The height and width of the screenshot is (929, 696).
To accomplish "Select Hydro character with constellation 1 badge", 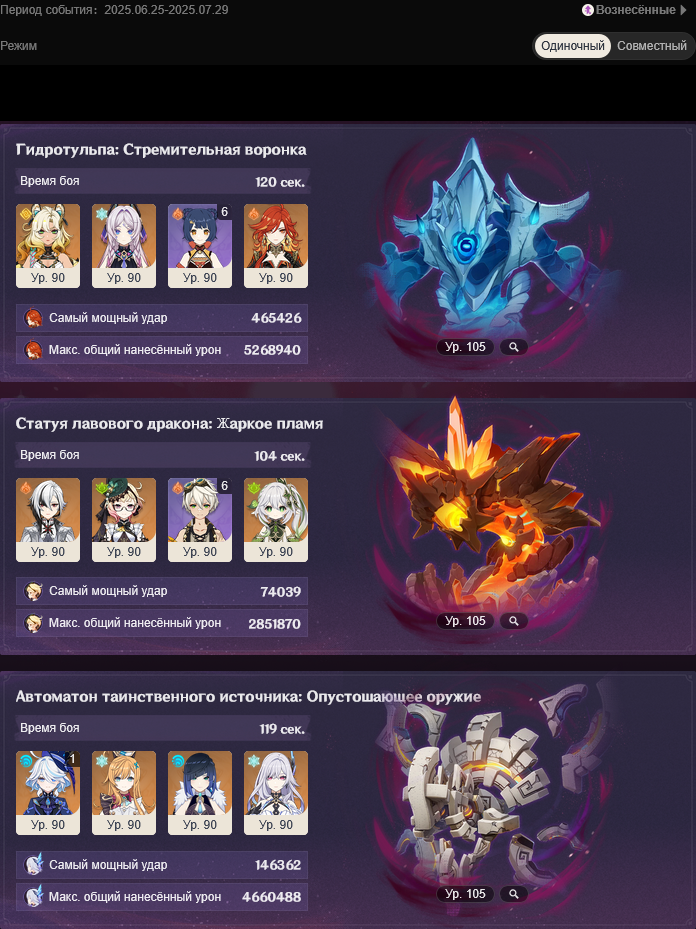I will pyautogui.click(x=48, y=793).
